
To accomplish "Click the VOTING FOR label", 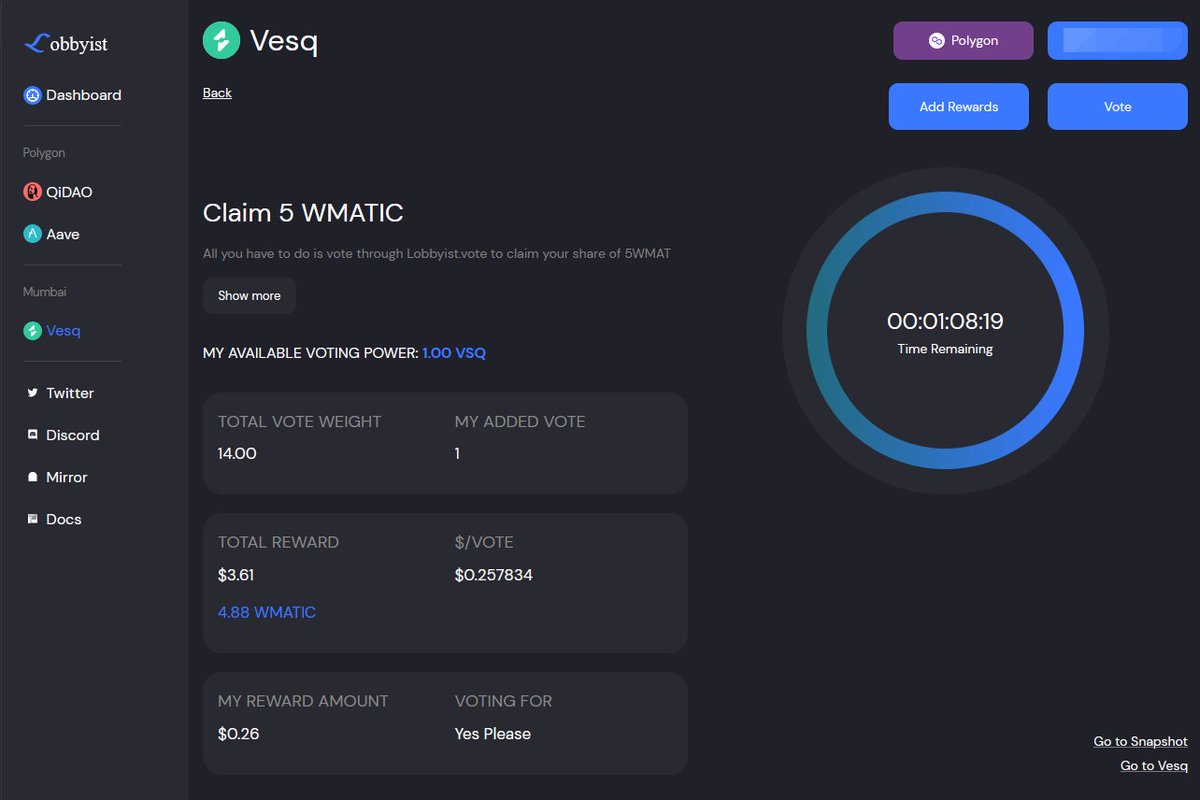I will coord(503,701).
